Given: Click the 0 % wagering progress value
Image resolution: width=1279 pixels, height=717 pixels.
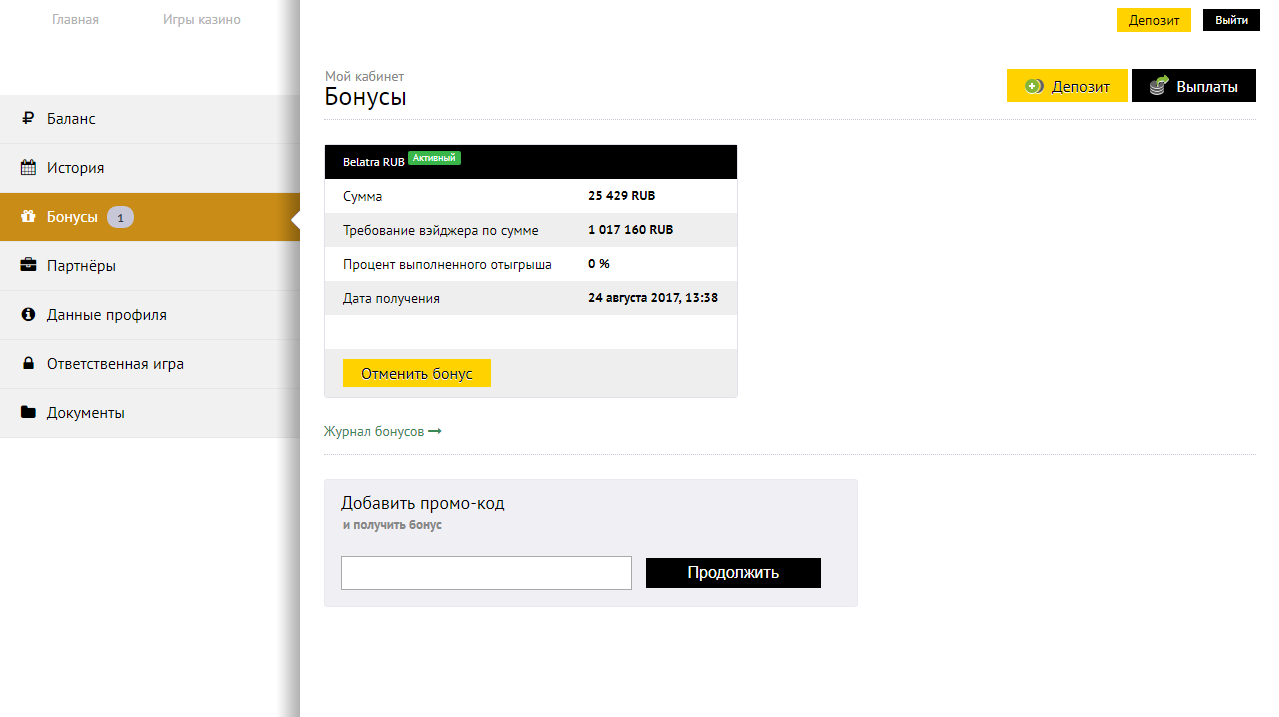Looking at the screenshot, I should pyautogui.click(x=599, y=264).
